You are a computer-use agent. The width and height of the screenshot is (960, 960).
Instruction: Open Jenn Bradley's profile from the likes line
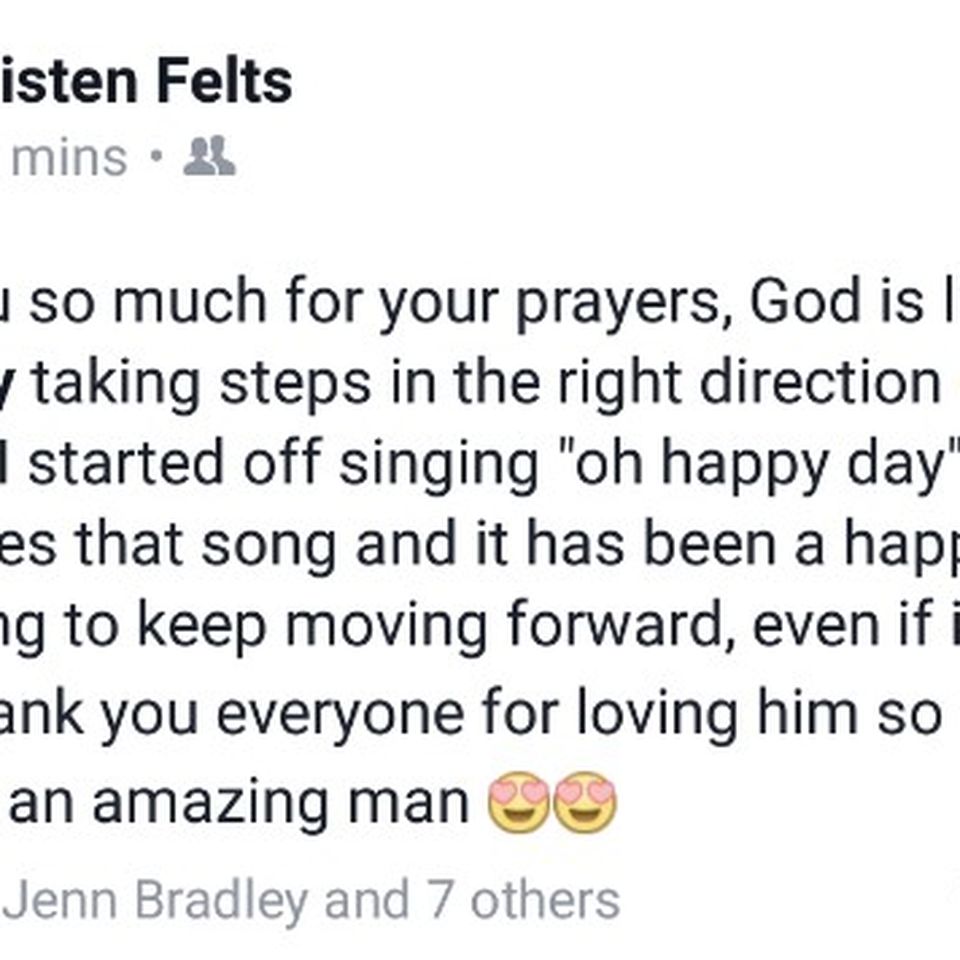tap(156, 901)
